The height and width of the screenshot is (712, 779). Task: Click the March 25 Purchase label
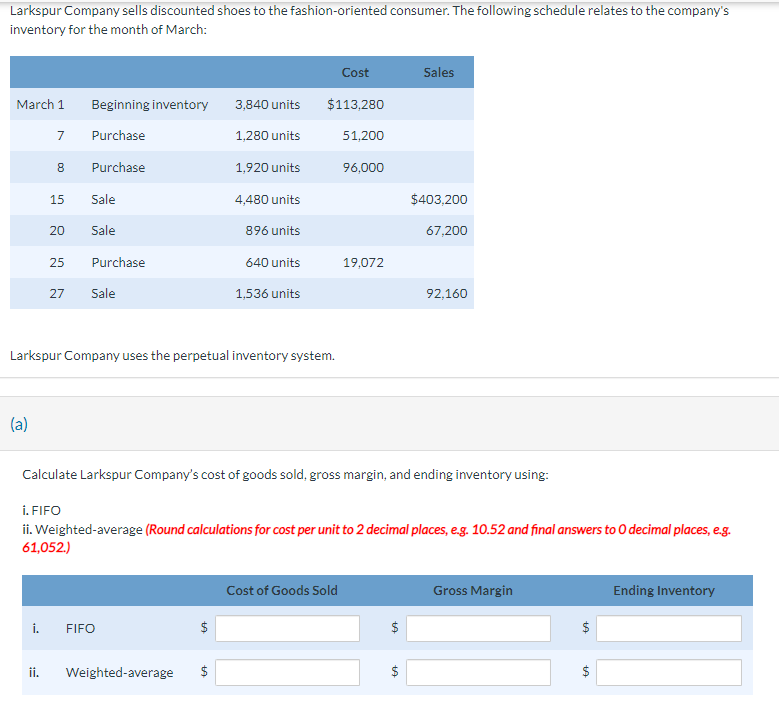coord(118,262)
